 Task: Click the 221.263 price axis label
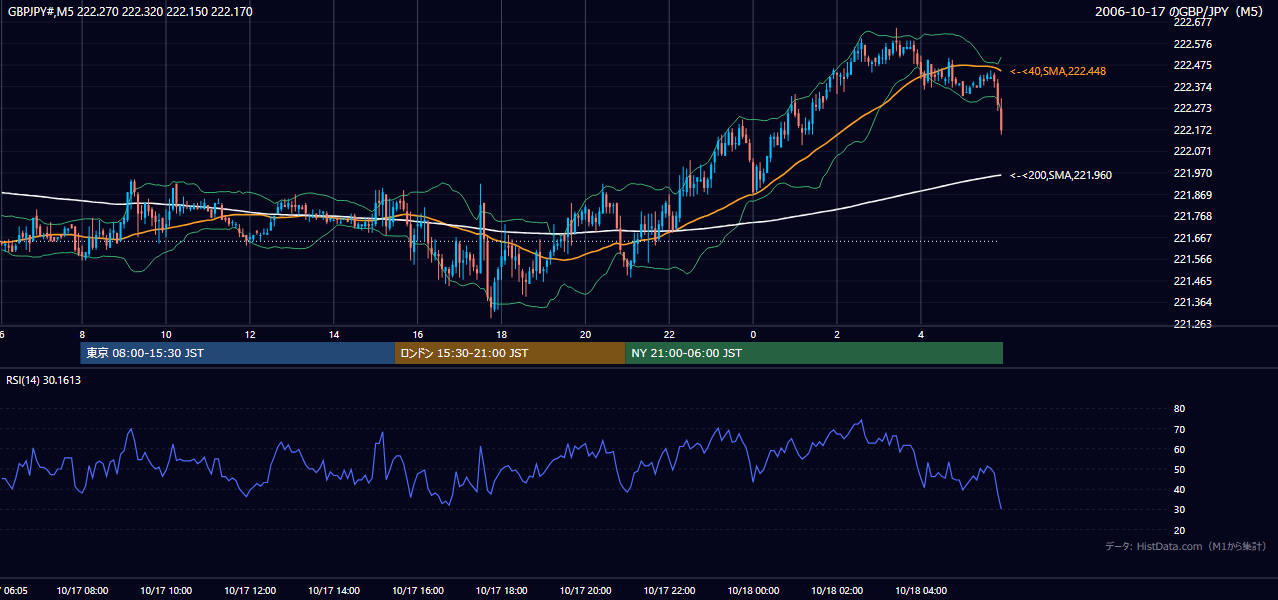tap(1192, 324)
